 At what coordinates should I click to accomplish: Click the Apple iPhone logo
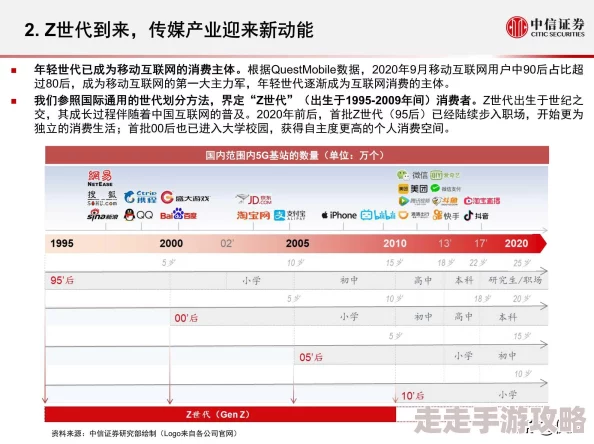[x=339, y=215]
